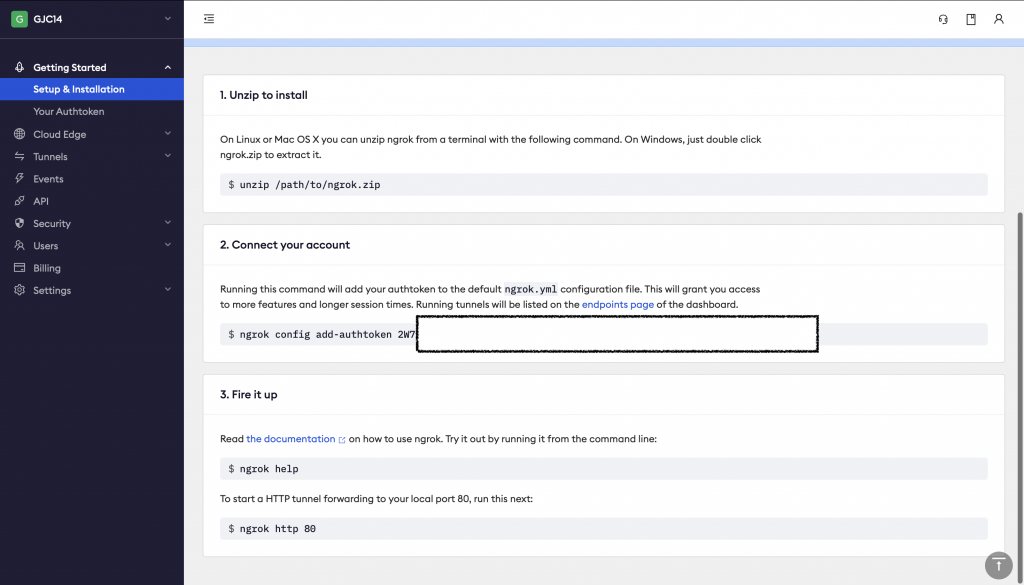The width and height of the screenshot is (1024, 585).
Task: Collapse the Getting Started section chevron
Action: [x=168, y=67]
